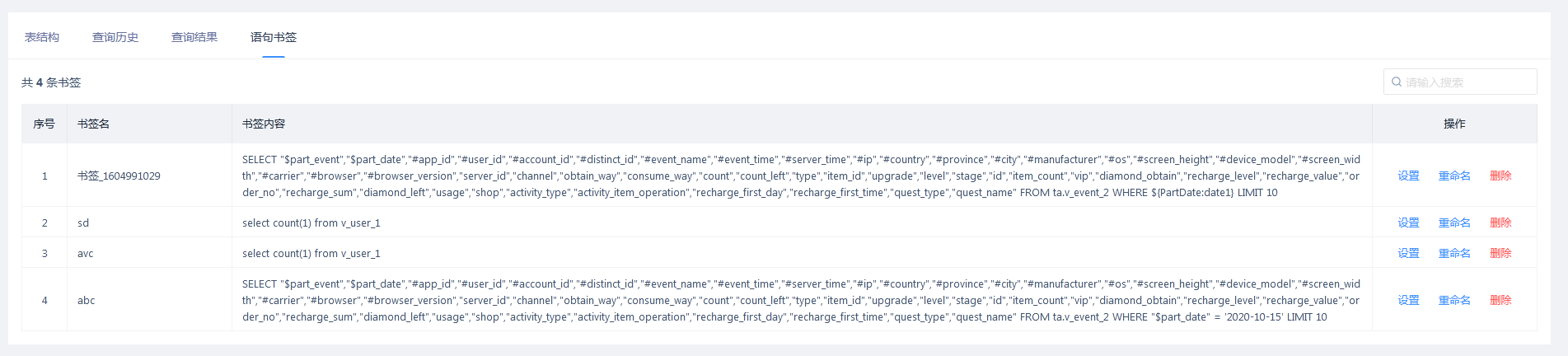The width and height of the screenshot is (1568, 356).
Task: Rename the avc bookmark
Action: (1454, 253)
